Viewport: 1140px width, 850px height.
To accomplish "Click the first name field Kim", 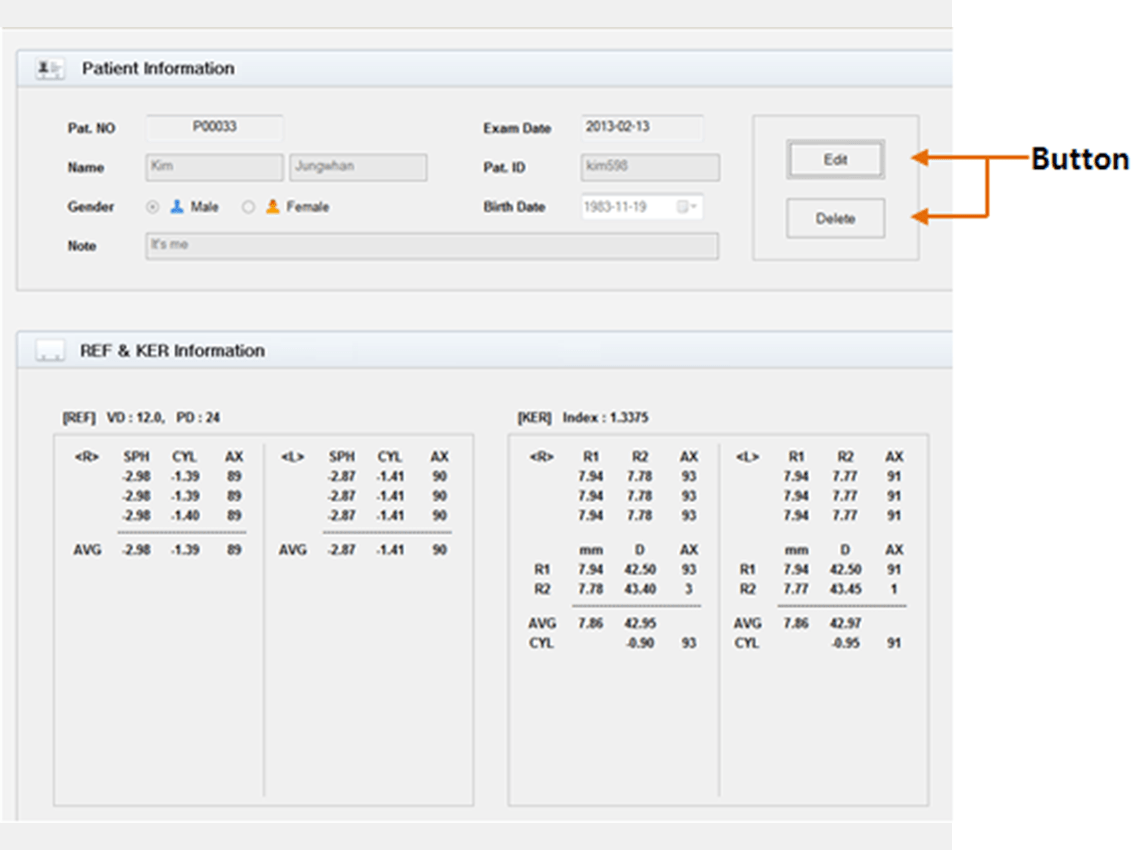I will tap(214, 167).
